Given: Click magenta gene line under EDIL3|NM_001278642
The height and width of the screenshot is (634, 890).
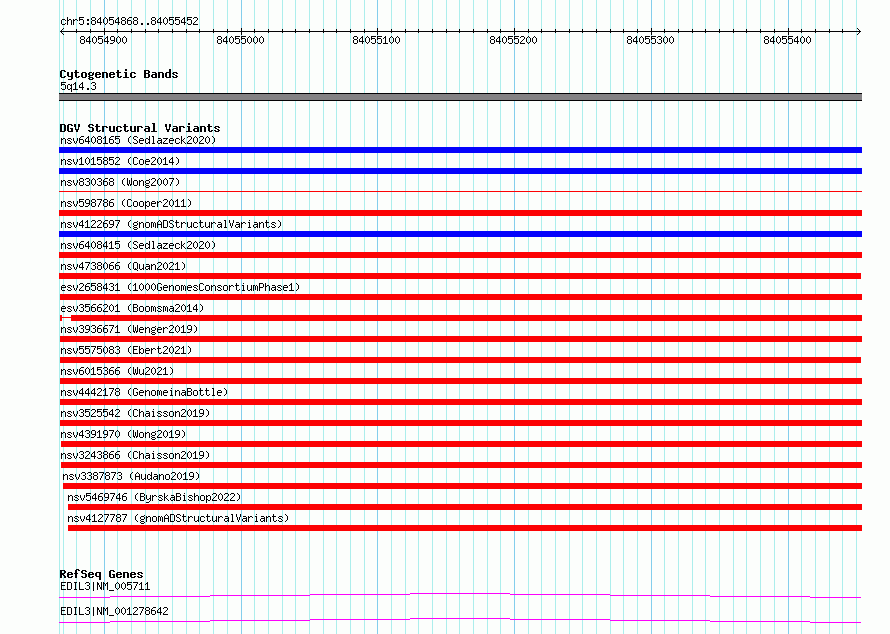Looking at the screenshot, I should 460,620.
